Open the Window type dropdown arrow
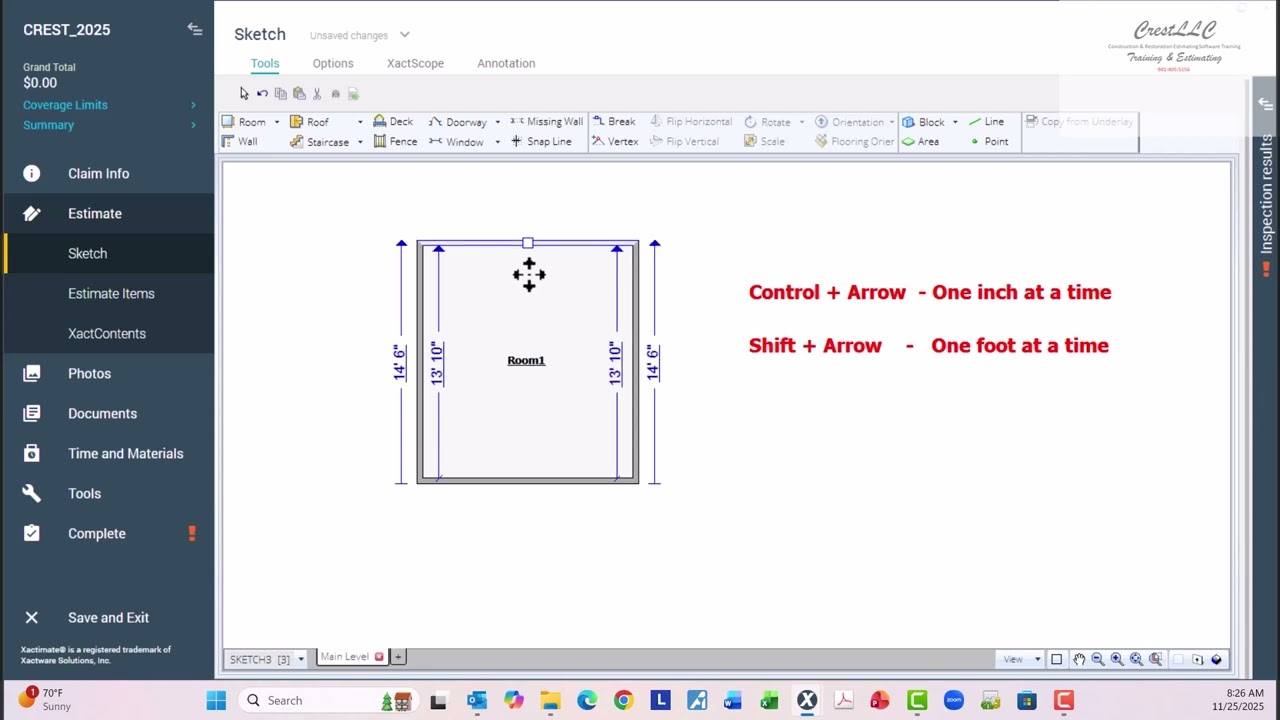1280x720 pixels. pos(497,142)
